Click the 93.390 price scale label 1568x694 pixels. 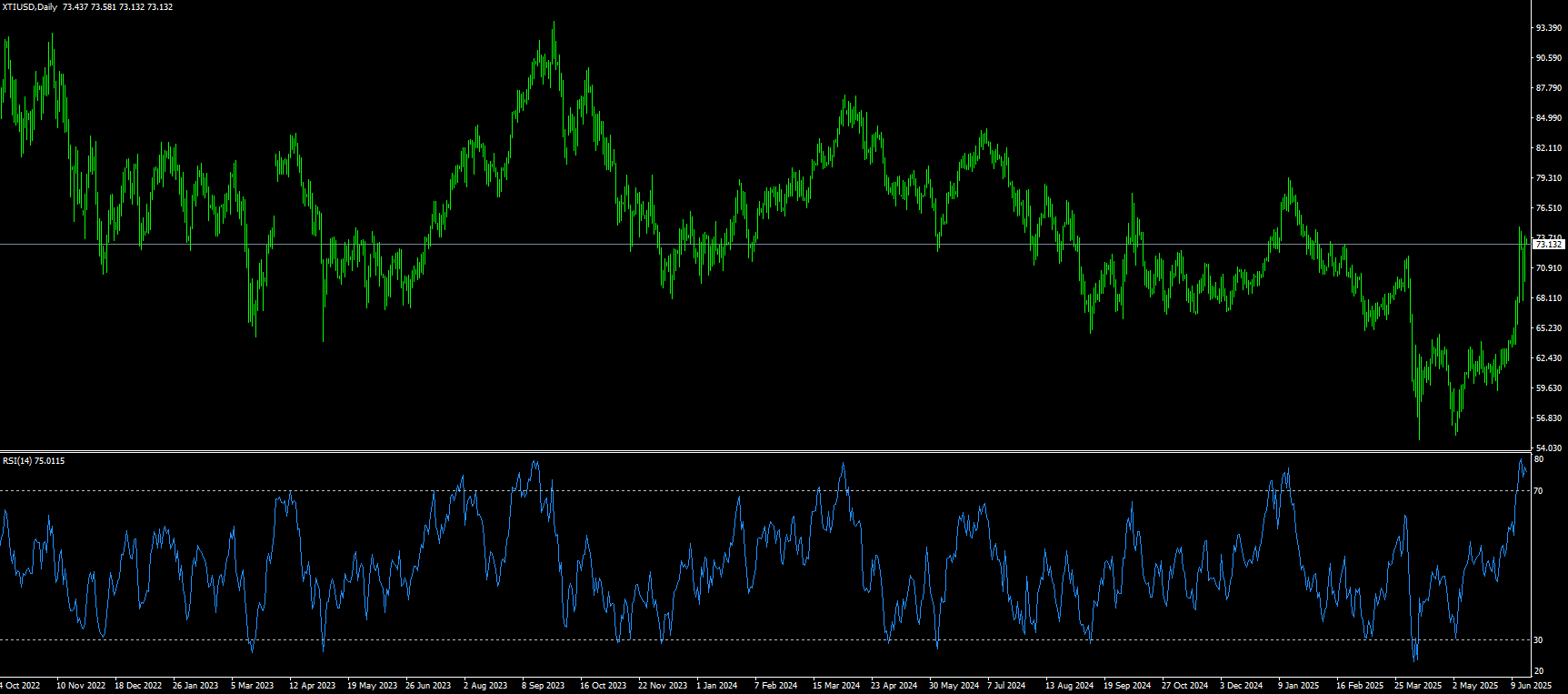[1548, 28]
